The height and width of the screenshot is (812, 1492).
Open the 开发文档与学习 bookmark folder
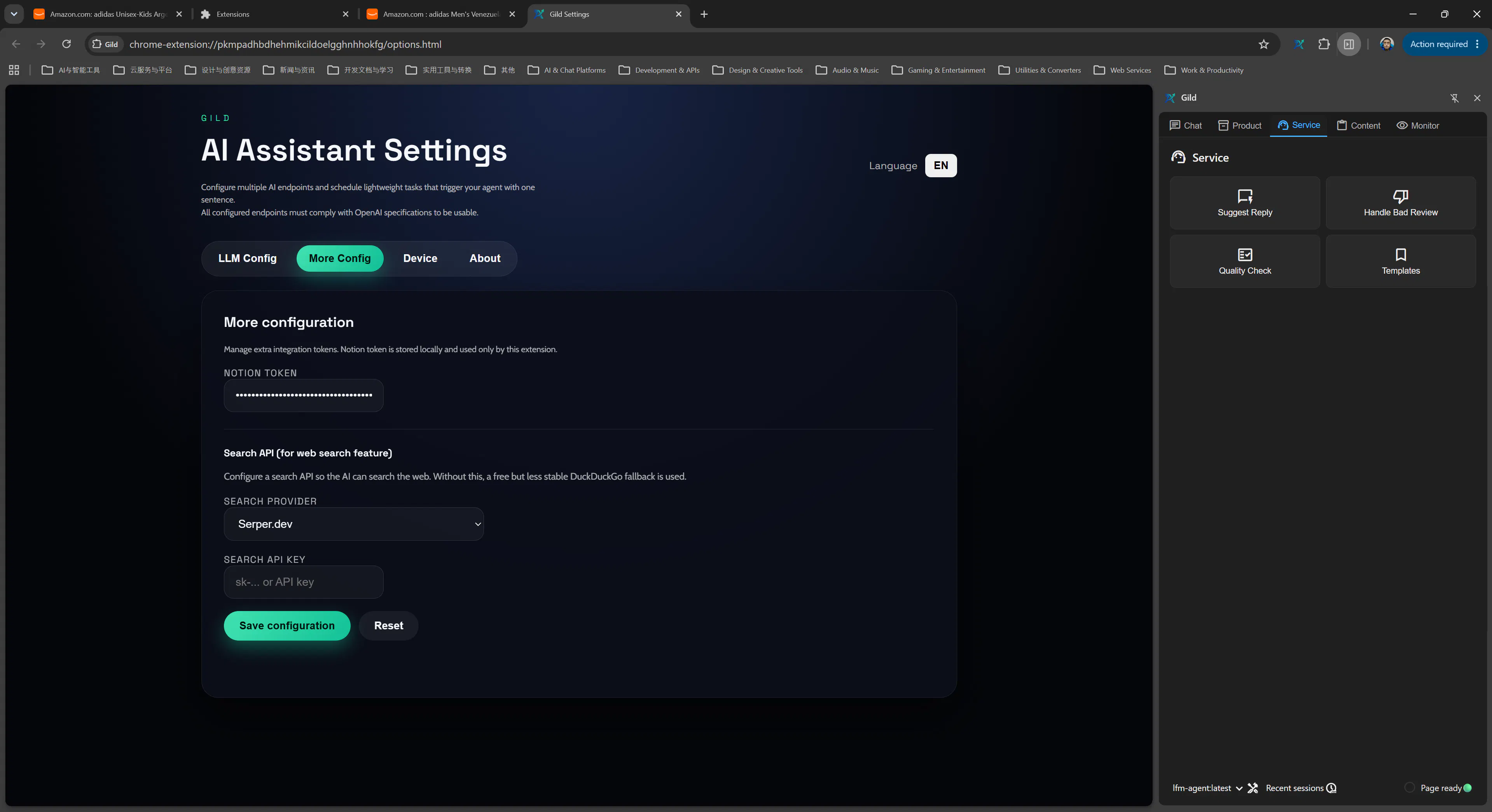click(x=360, y=70)
